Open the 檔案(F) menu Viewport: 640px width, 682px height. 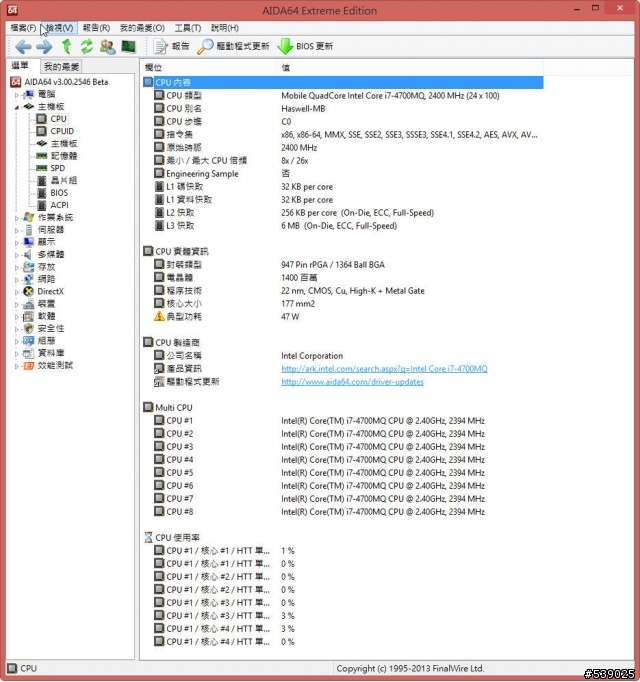[23, 28]
